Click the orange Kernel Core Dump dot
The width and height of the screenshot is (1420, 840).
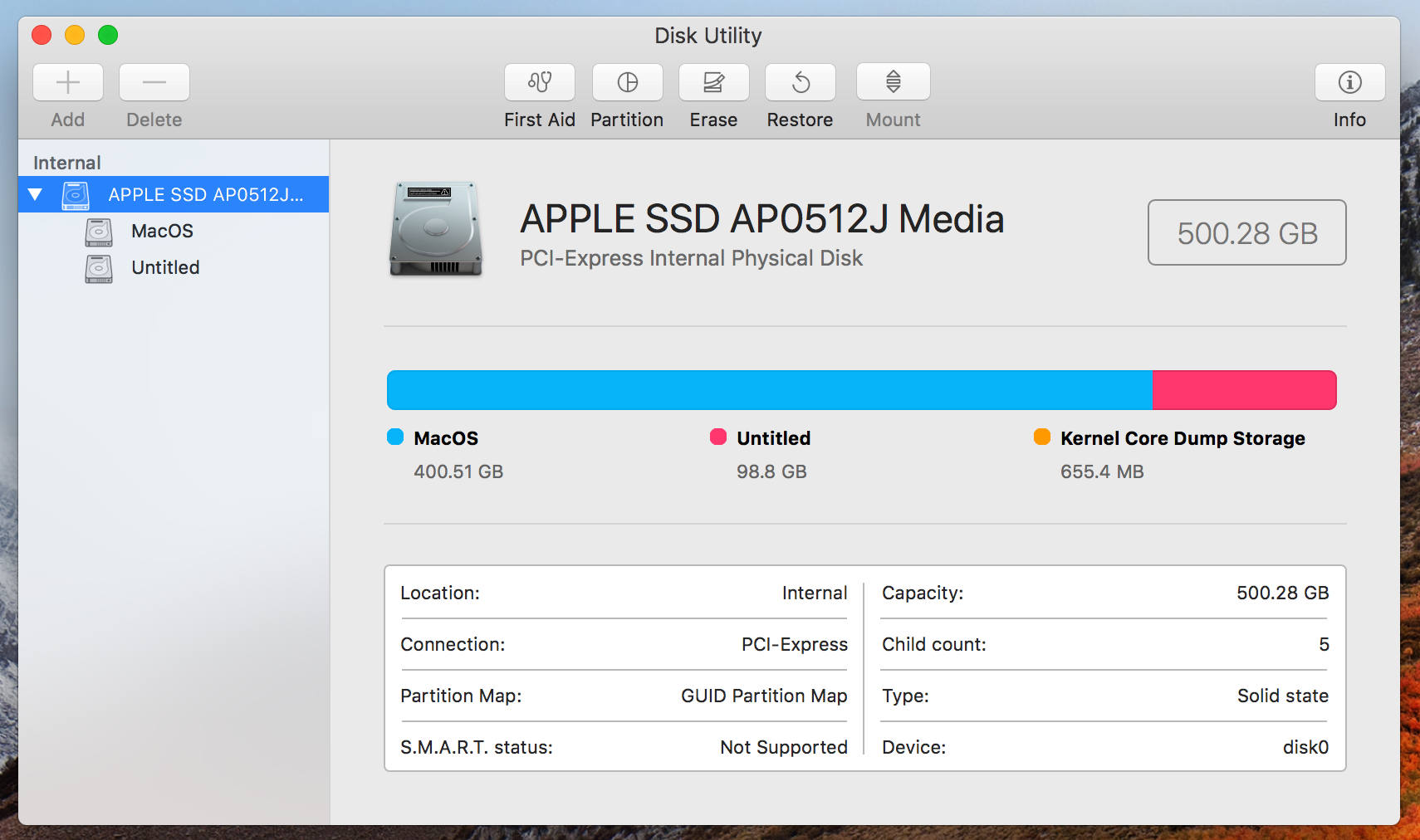1042,437
